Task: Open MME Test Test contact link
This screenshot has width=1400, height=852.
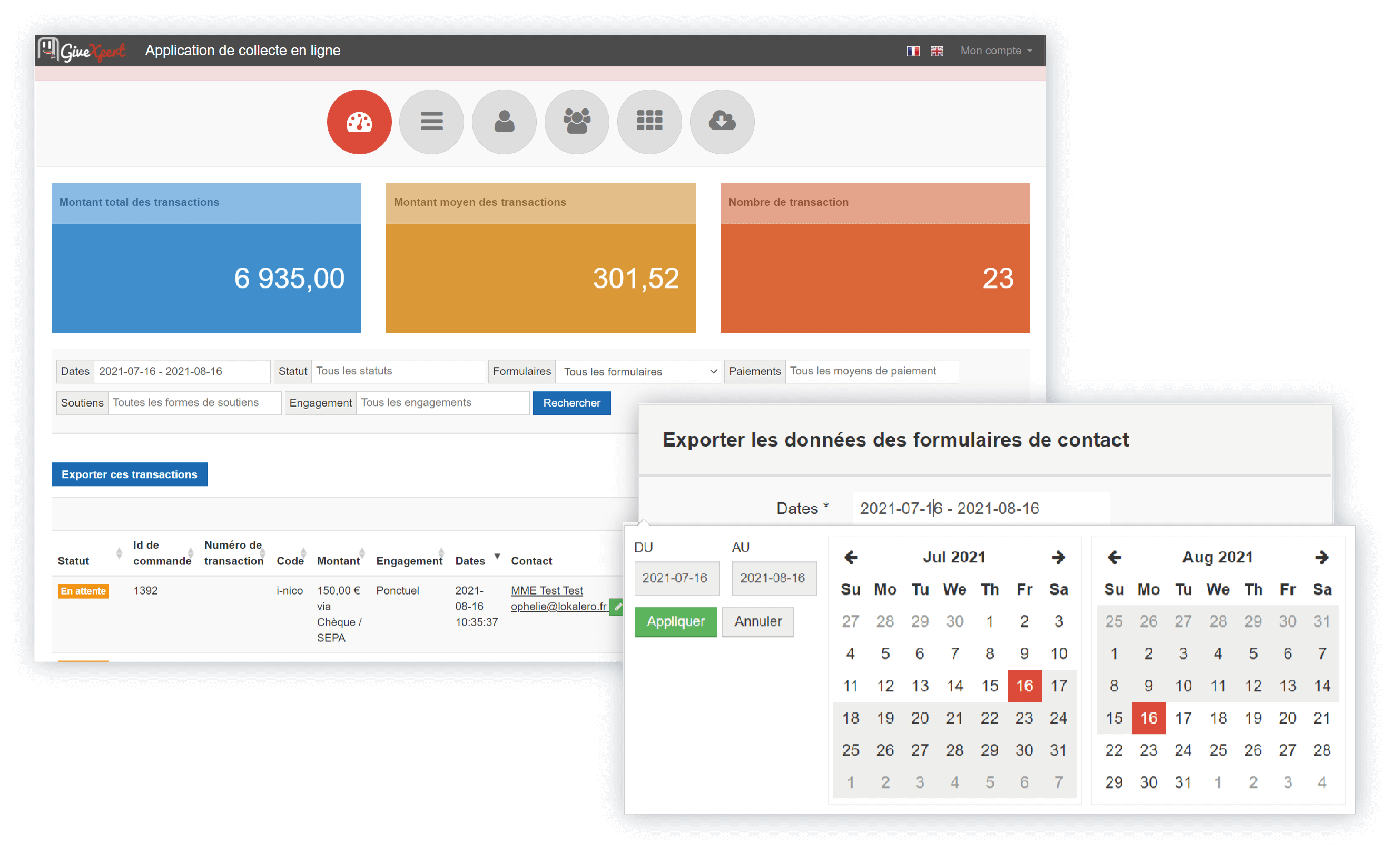Action: tap(547, 591)
